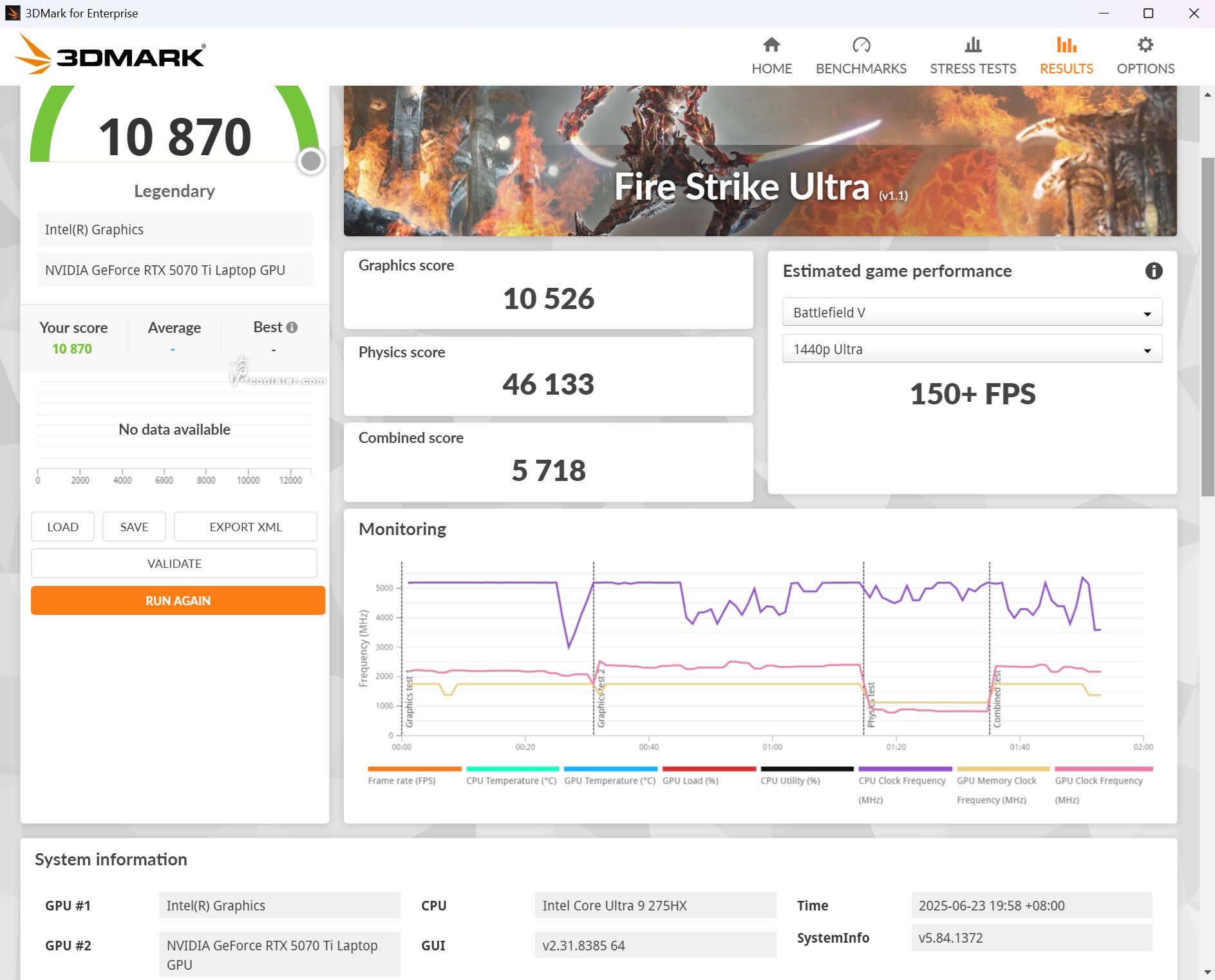Open the Battlefield V game dropdown
Image resolution: width=1215 pixels, height=980 pixels.
[x=972, y=312]
